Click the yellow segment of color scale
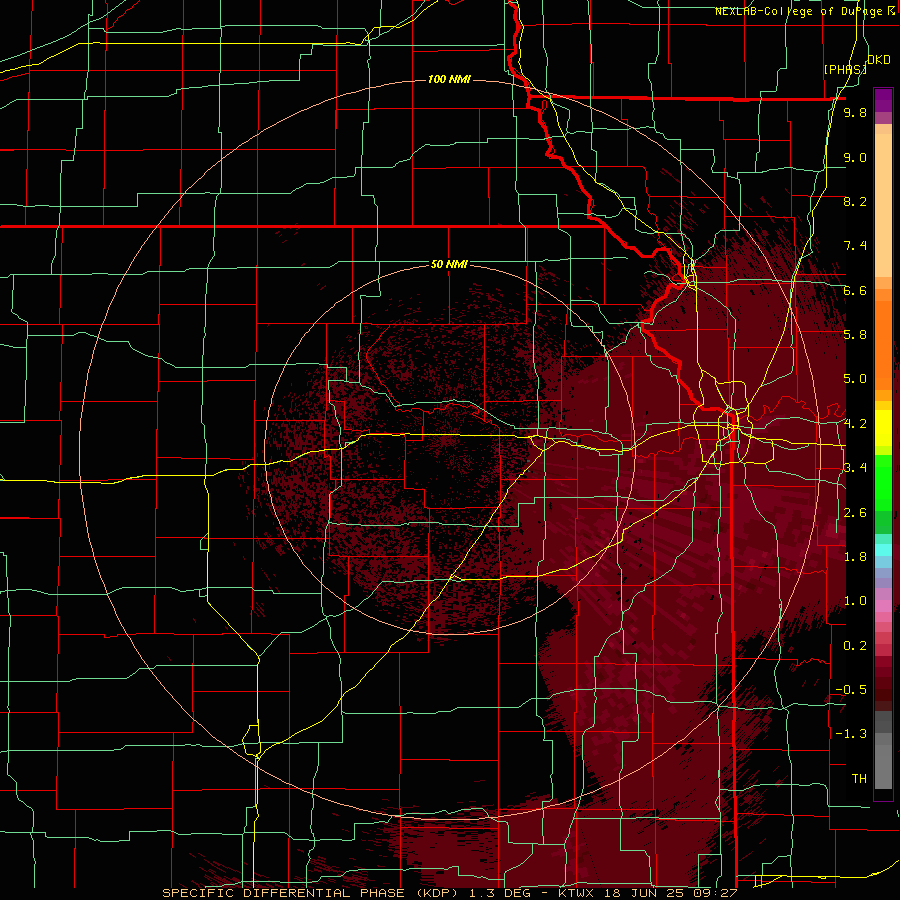The height and width of the screenshot is (900, 900). [x=883, y=428]
